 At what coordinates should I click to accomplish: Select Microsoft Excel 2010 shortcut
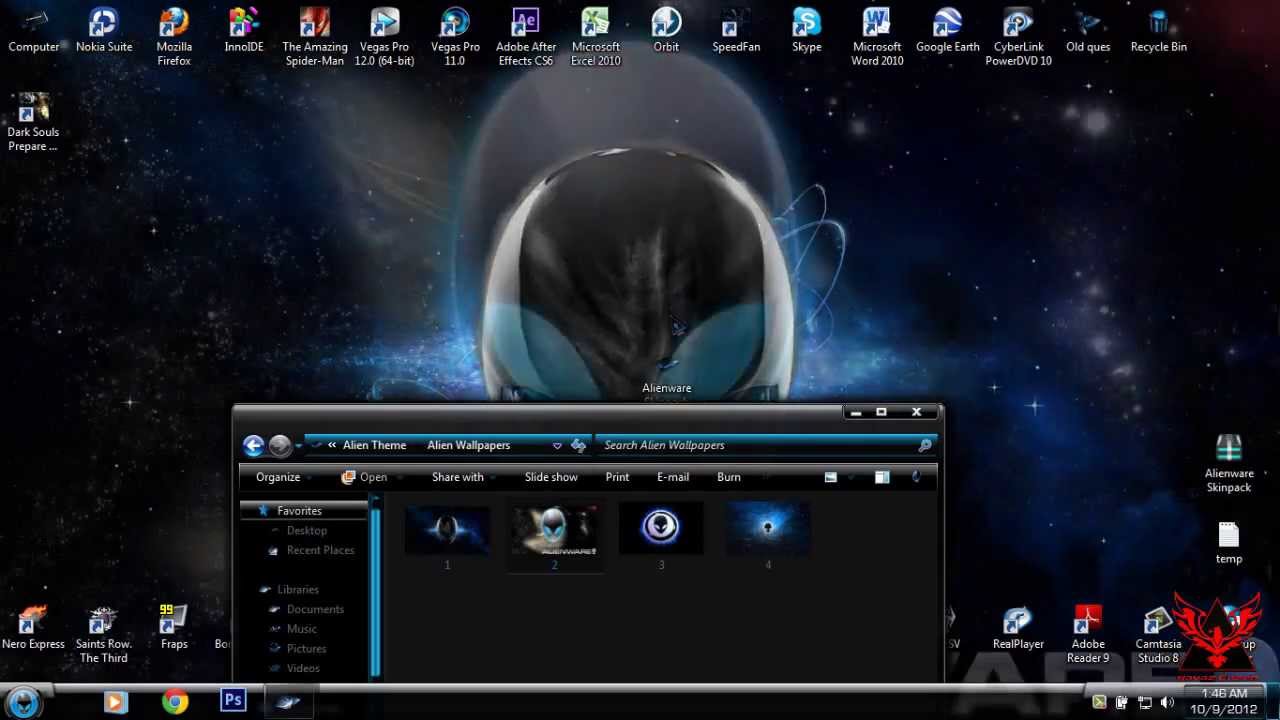596,37
